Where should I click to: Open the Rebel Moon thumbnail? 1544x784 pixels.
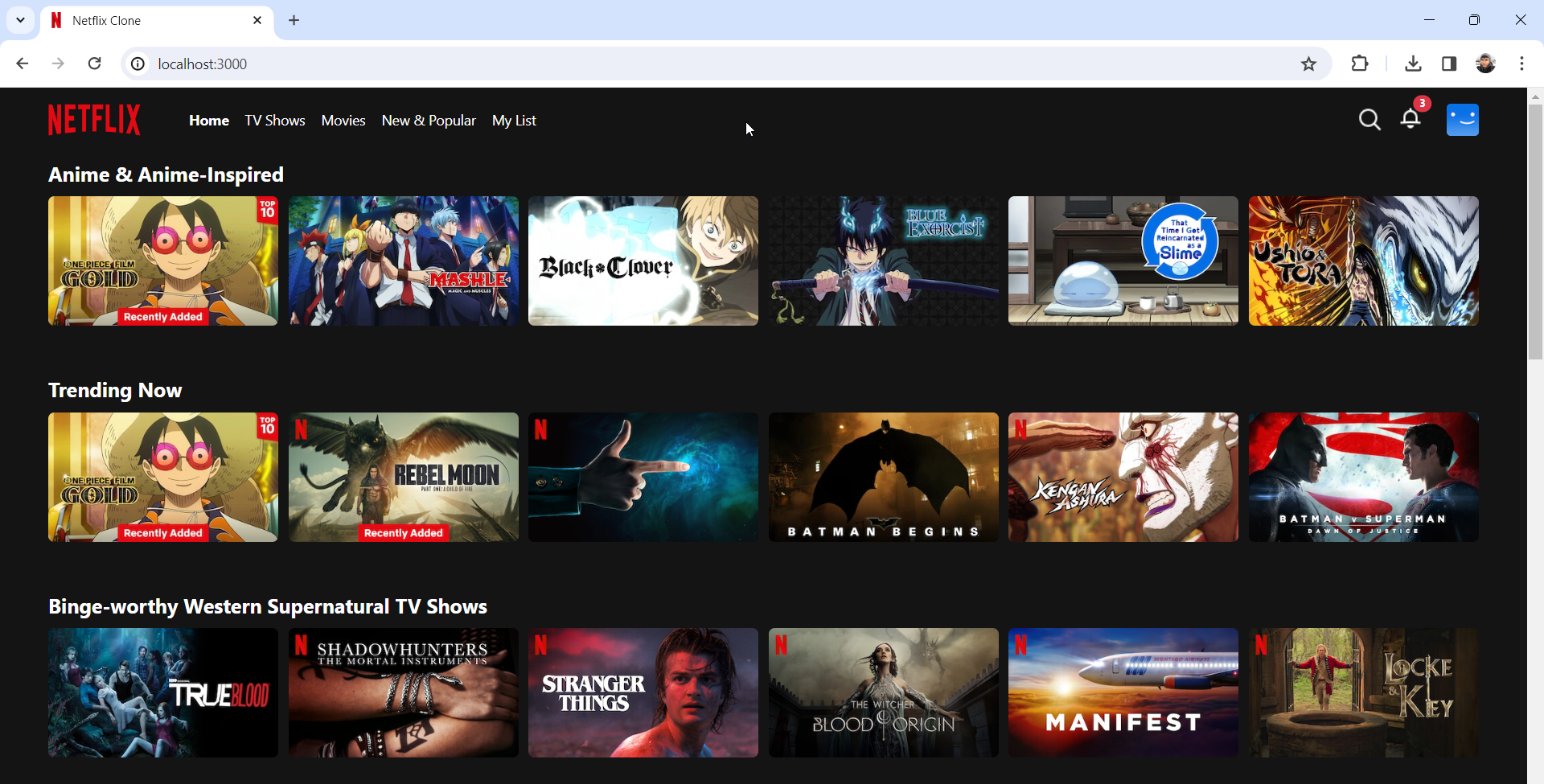pos(404,477)
